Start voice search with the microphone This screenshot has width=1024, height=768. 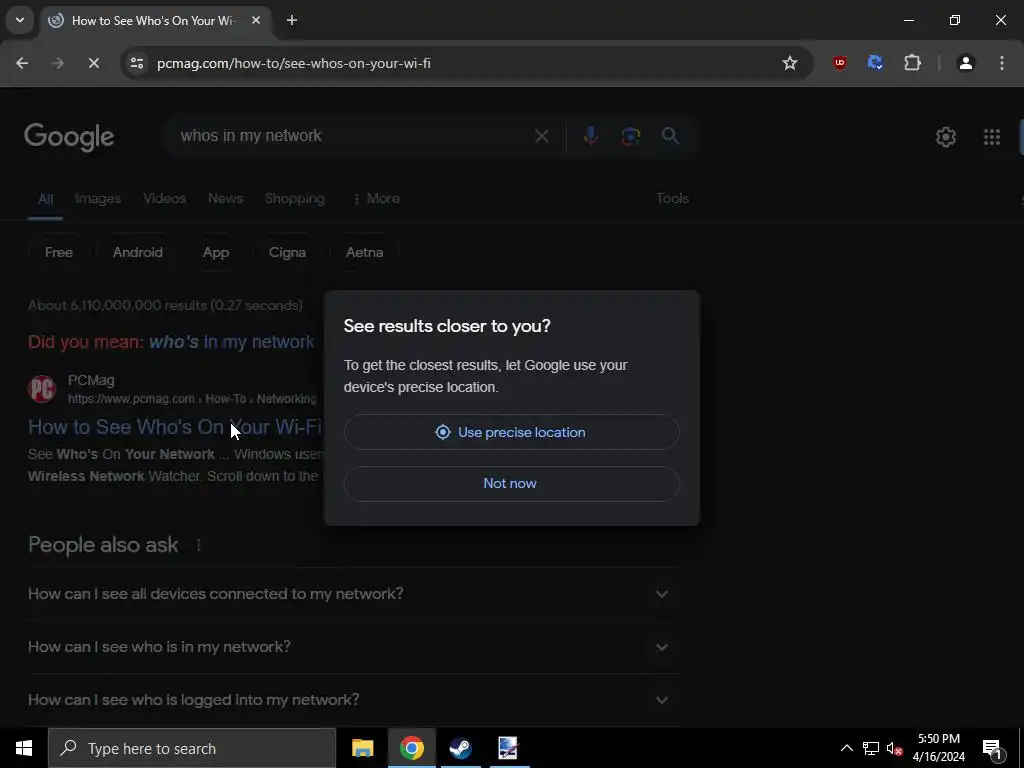click(590, 136)
